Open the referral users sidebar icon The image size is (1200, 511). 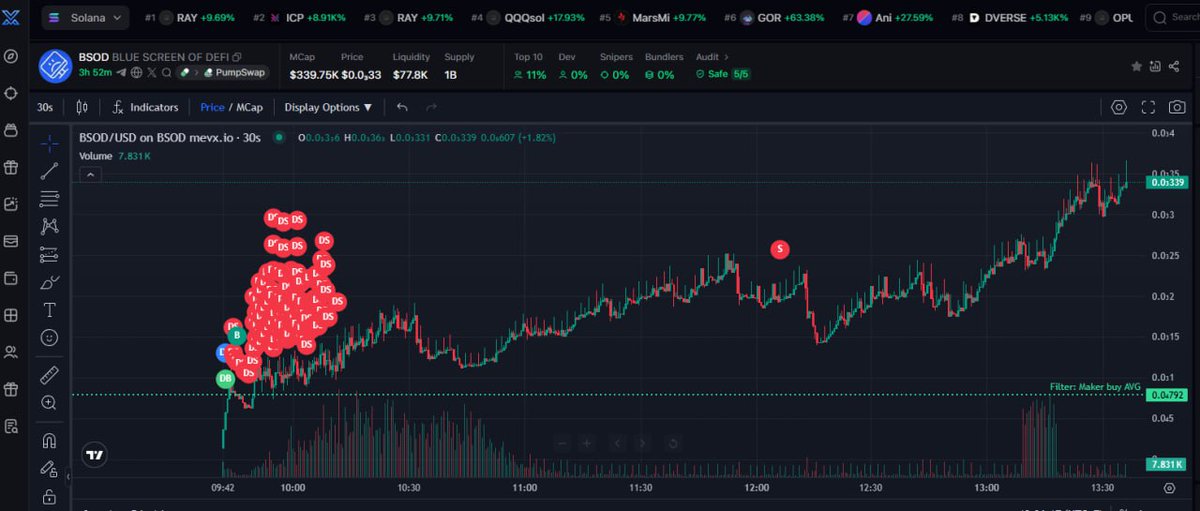pos(11,352)
